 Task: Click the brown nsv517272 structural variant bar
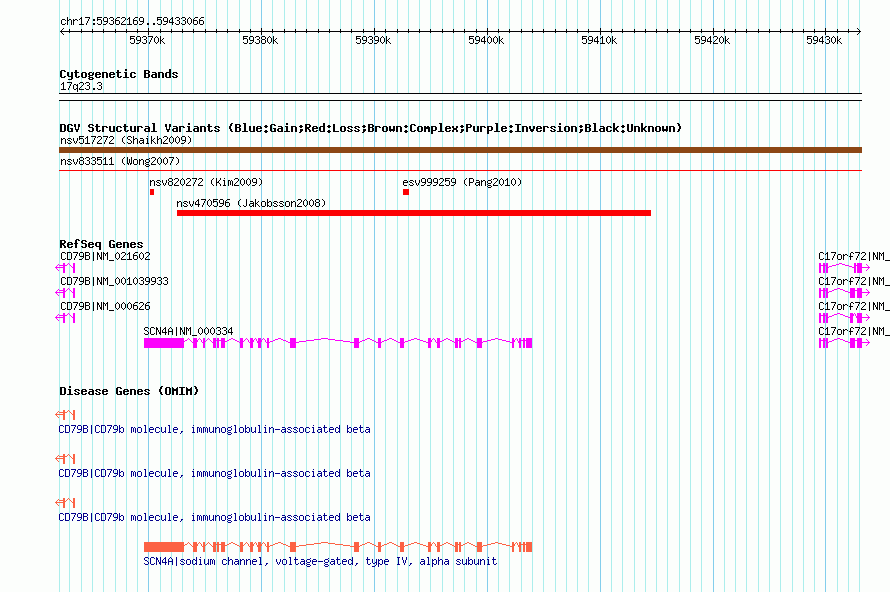[x=460, y=150]
